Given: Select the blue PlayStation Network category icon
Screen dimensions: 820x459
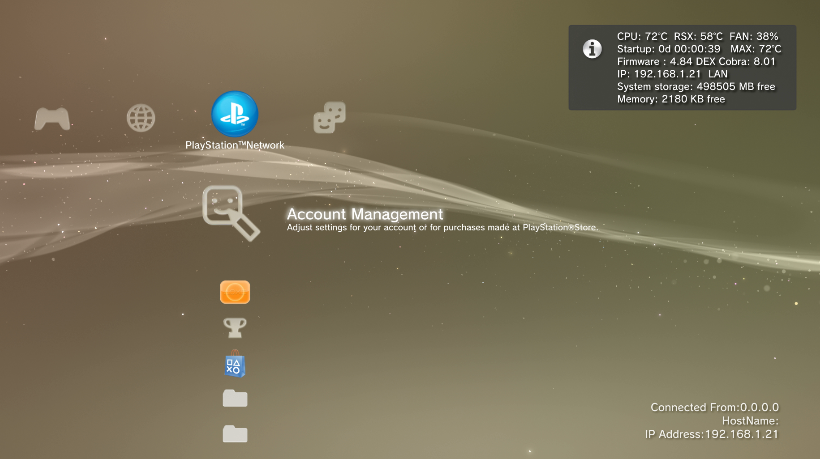Looking at the screenshot, I should coord(235,114).
